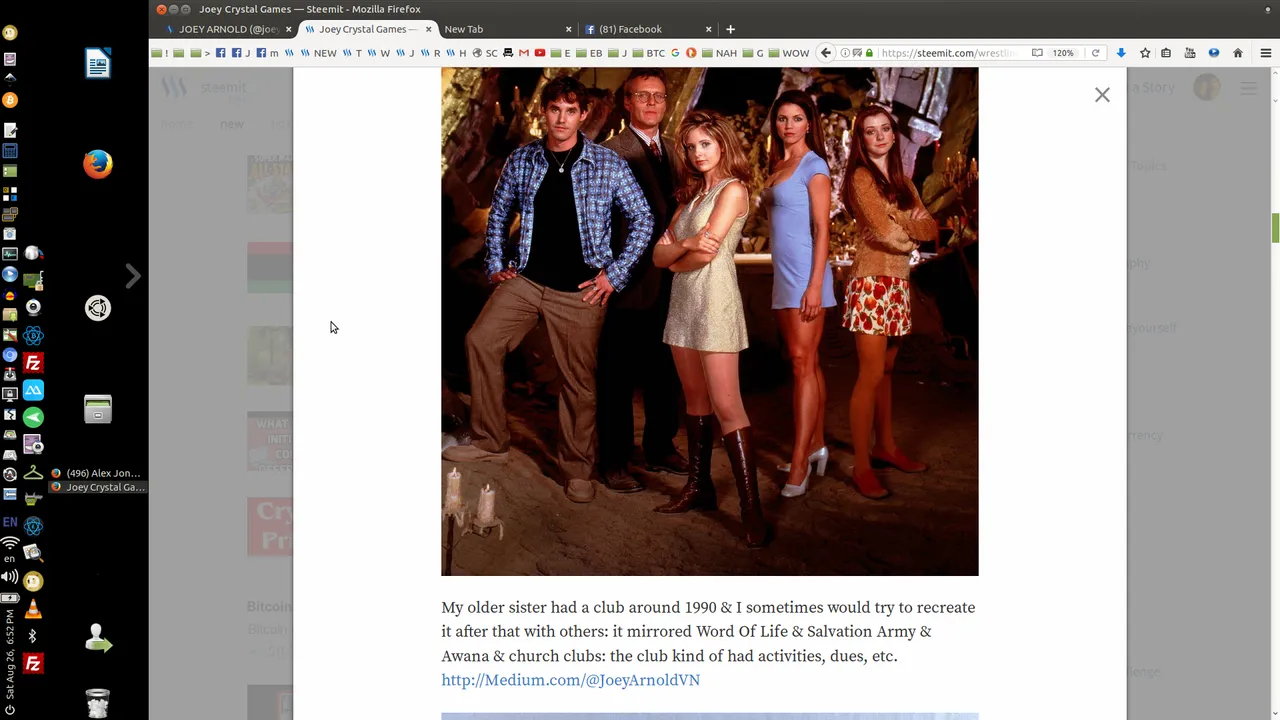The height and width of the screenshot is (720, 1280).
Task: Open the Wi-Fi network indicator
Action: (10, 543)
